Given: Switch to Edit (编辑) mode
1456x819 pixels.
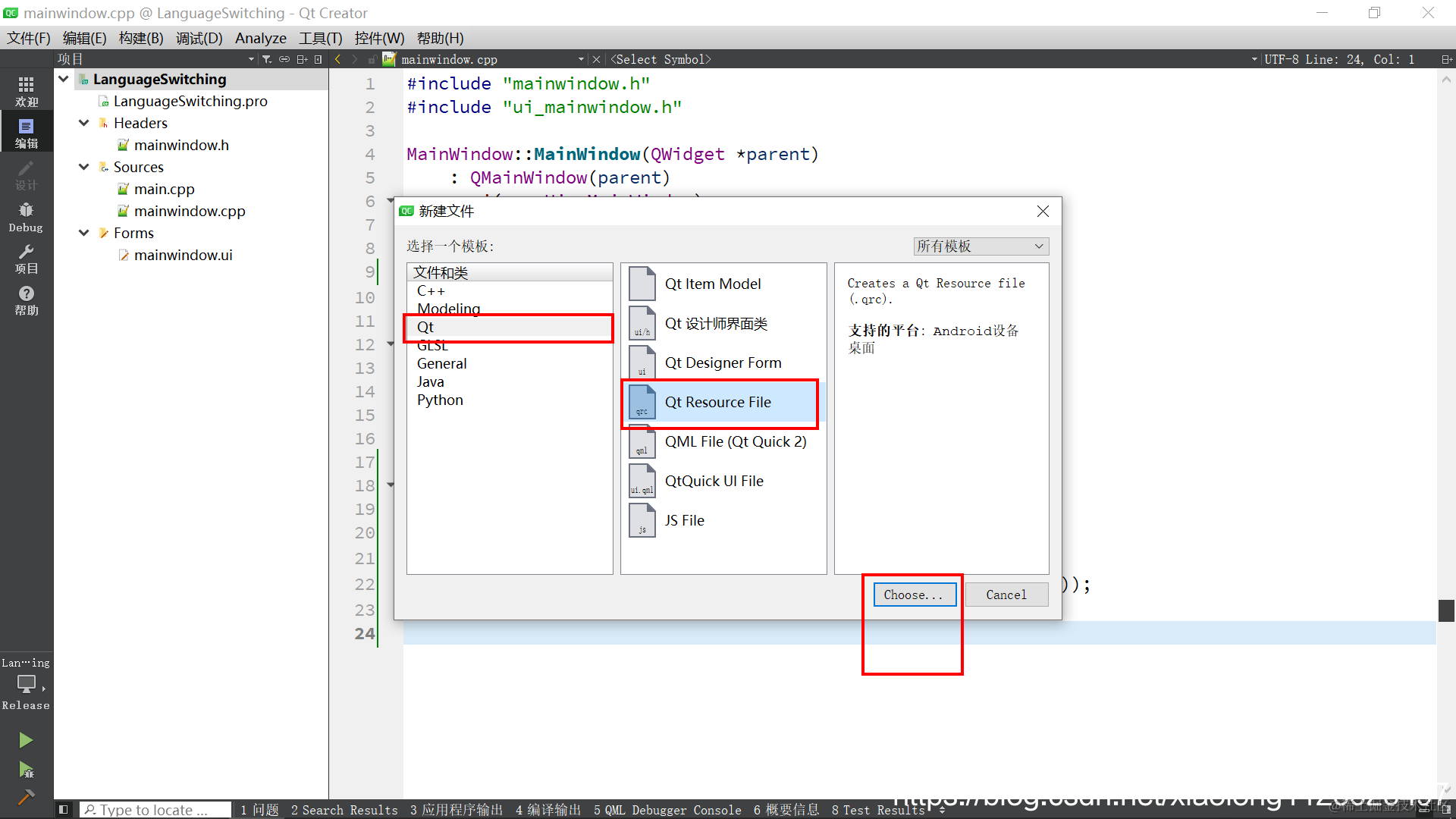Looking at the screenshot, I should pos(27,133).
